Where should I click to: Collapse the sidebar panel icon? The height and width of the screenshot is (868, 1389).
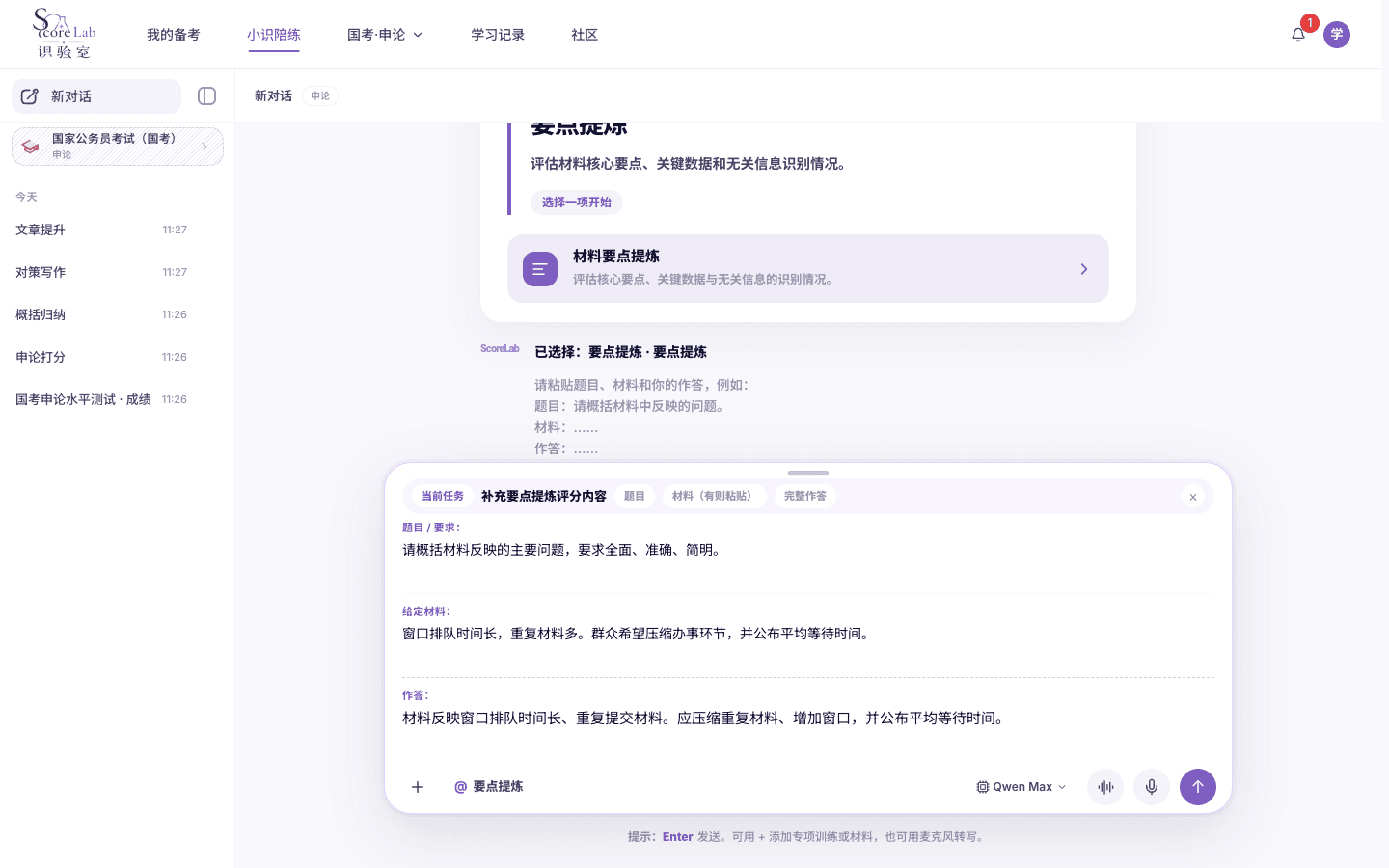coord(206,95)
